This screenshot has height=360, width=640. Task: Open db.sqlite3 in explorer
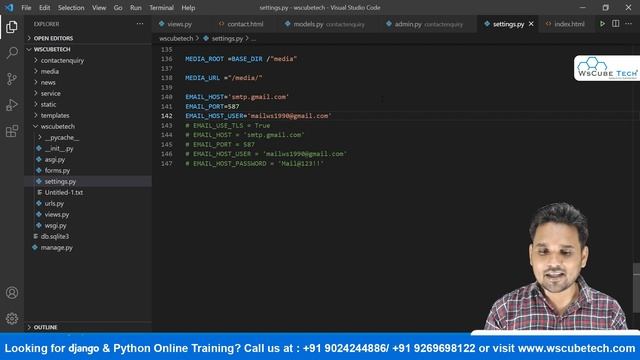click(x=88, y=236)
